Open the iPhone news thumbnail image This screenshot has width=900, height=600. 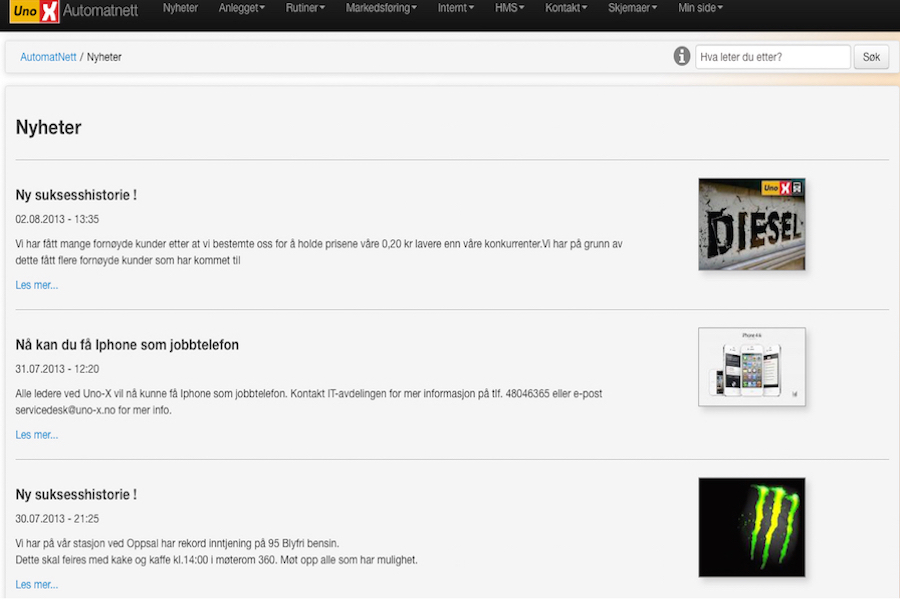coord(752,367)
